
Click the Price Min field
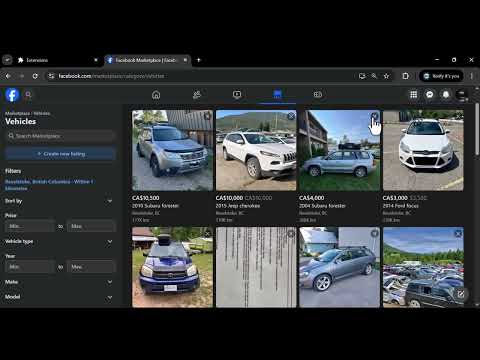click(x=30, y=226)
